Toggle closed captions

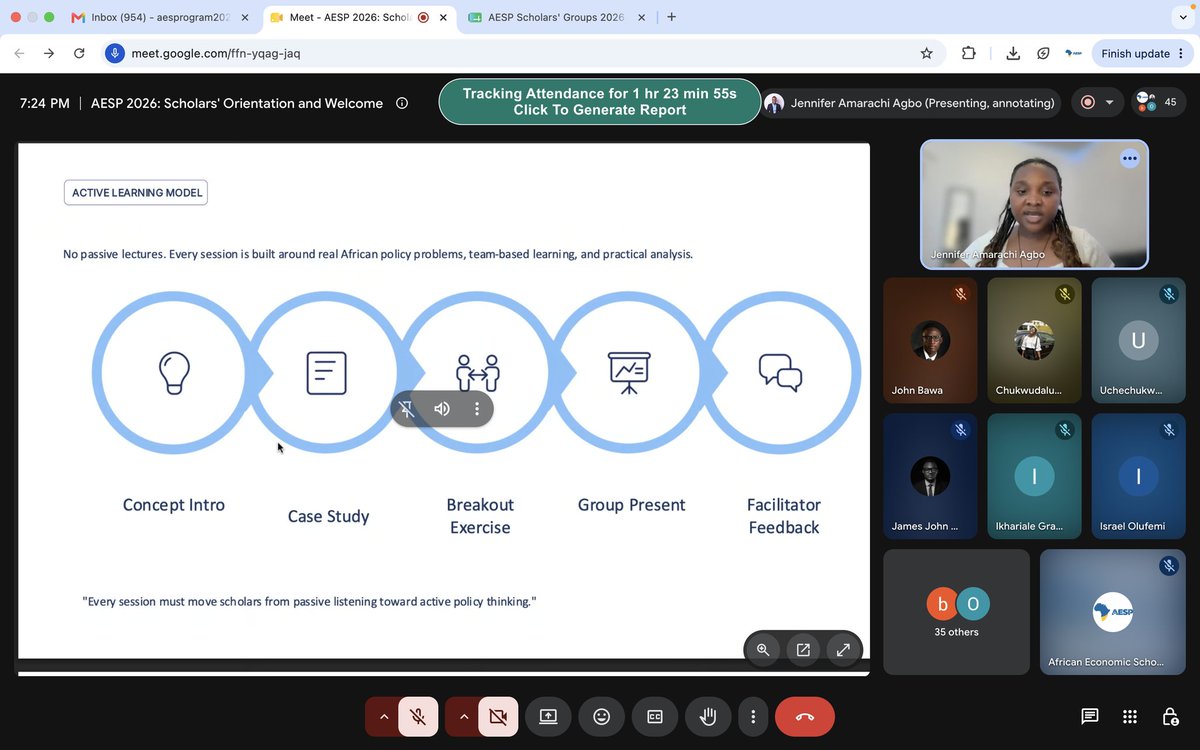pyautogui.click(x=655, y=717)
